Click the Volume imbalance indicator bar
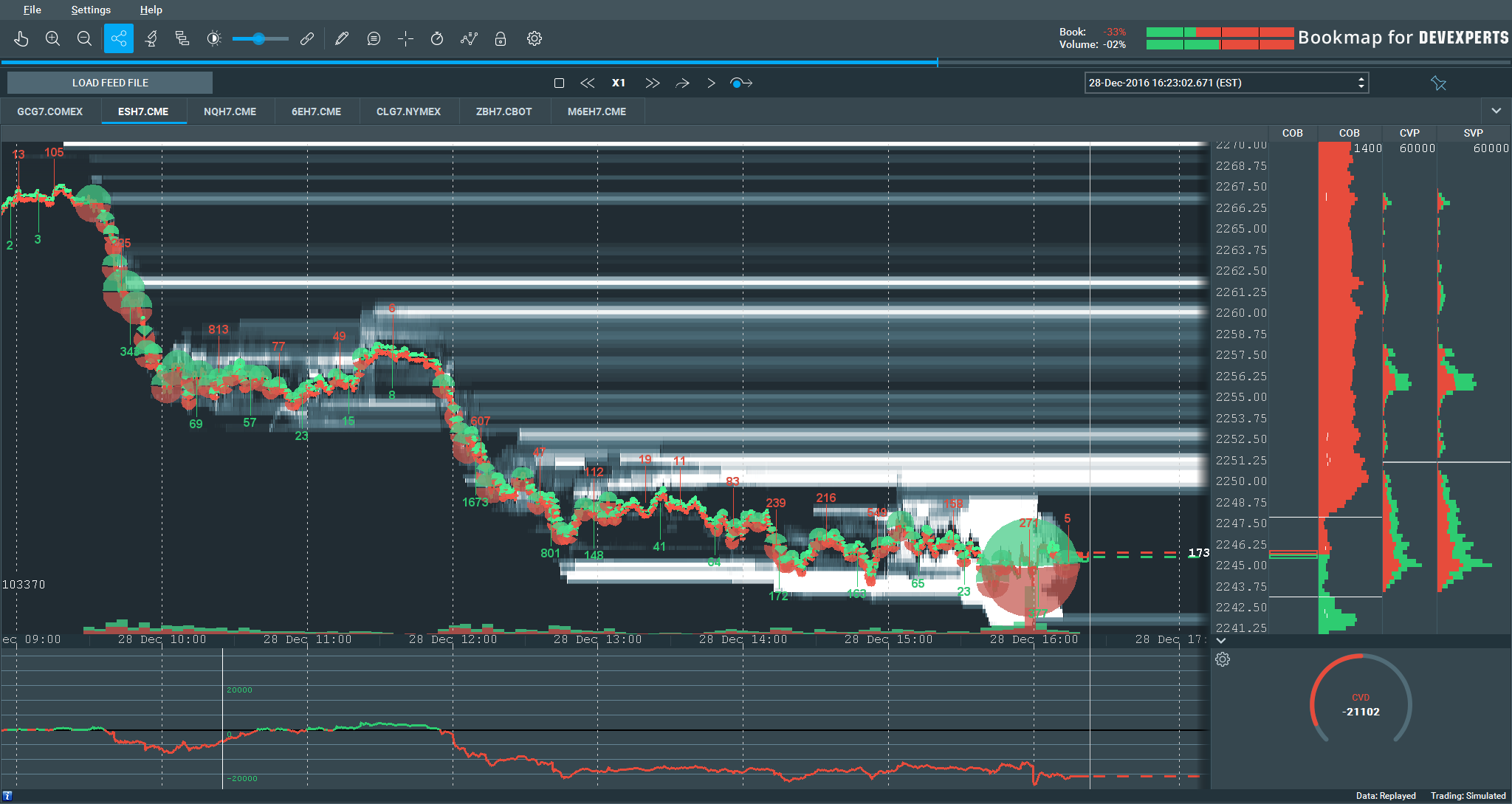The height and width of the screenshot is (804, 1512). tap(1220, 45)
